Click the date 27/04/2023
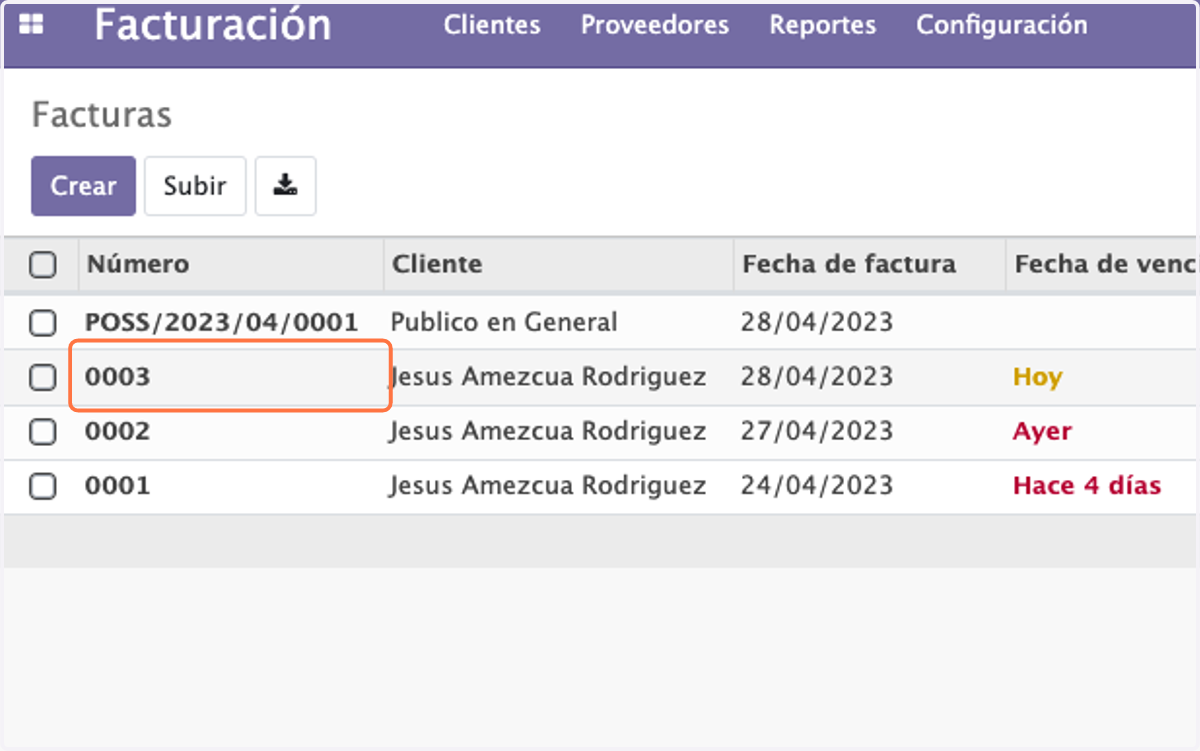1200x751 pixels. tap(816, 432)
